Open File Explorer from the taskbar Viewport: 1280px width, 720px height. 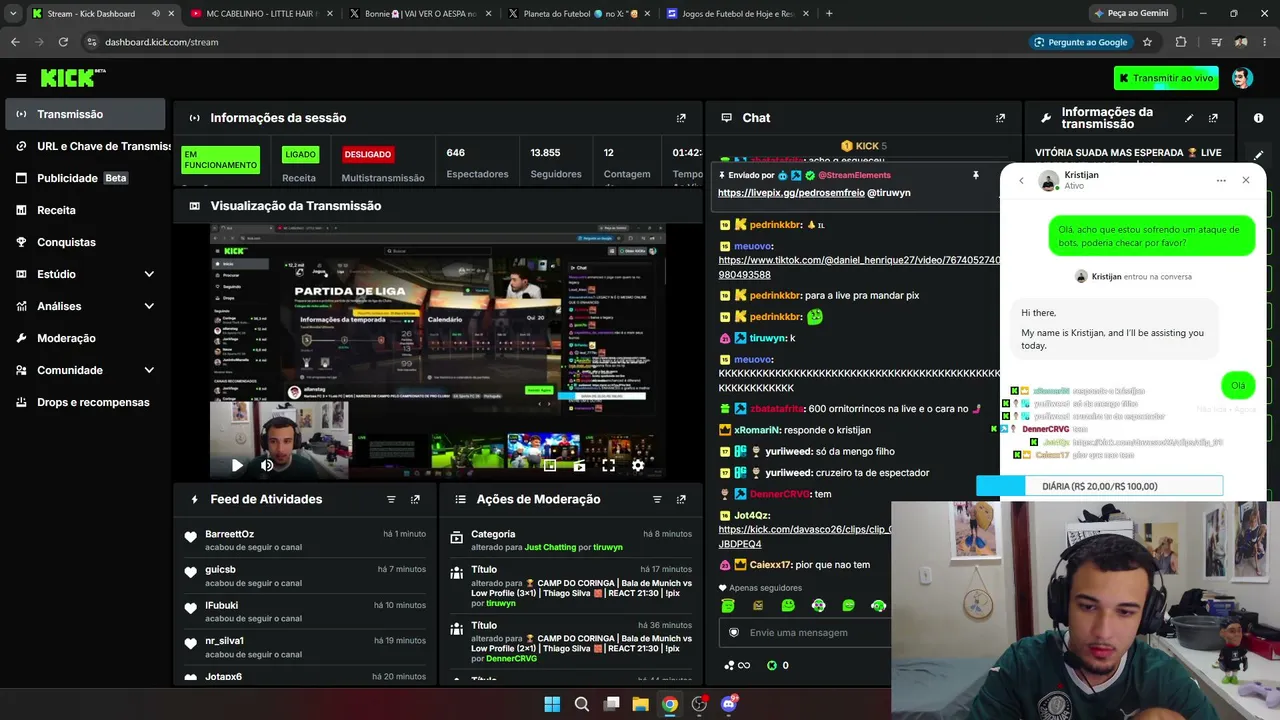(640, 704)
